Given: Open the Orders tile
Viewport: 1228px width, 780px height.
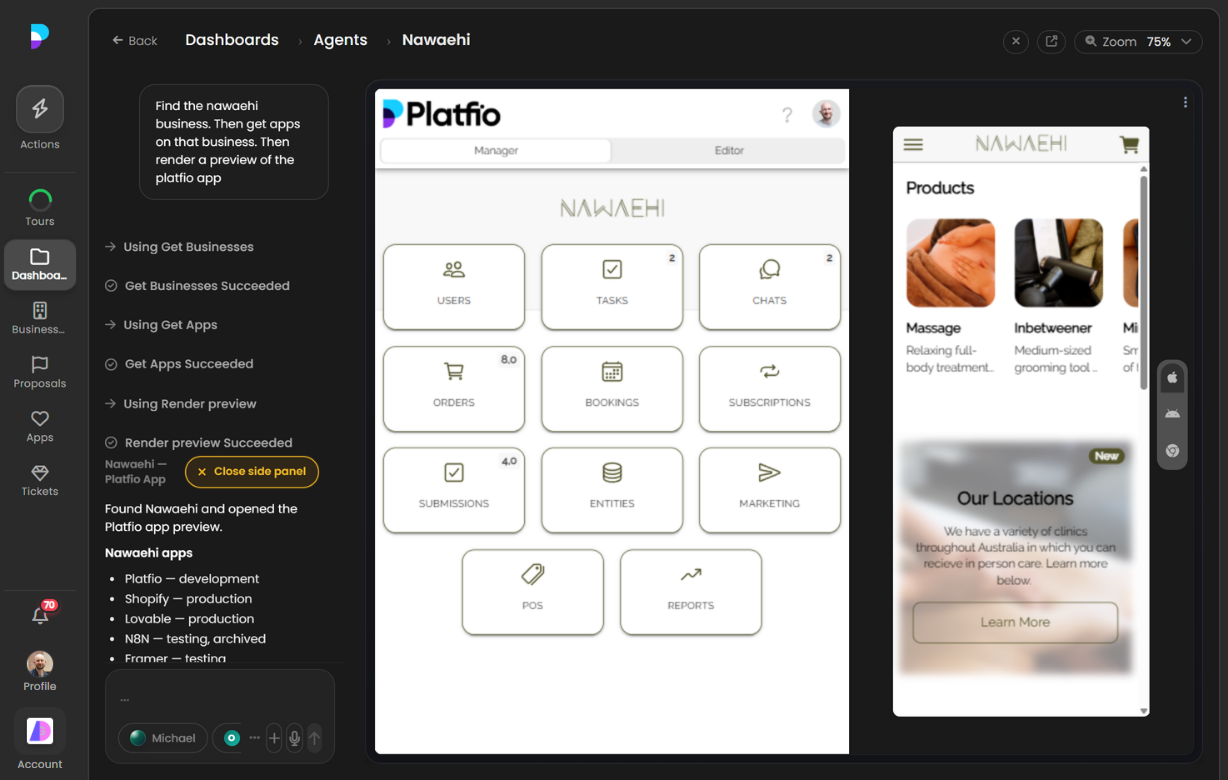Looking at the screenshot, I should [454, 388].
